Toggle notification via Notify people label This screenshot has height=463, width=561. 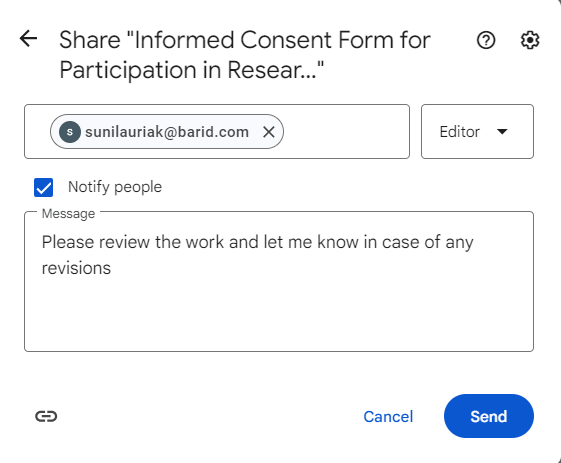[115, 187]
